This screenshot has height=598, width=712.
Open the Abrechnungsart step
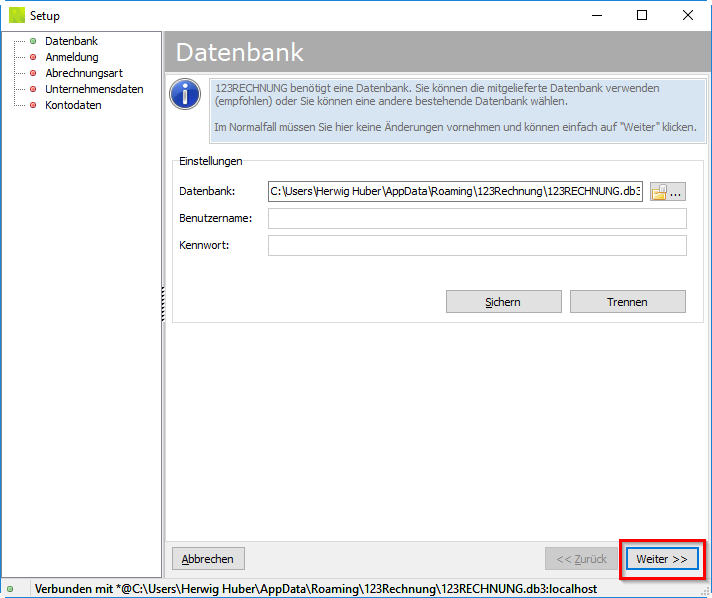tap(84, 73)
